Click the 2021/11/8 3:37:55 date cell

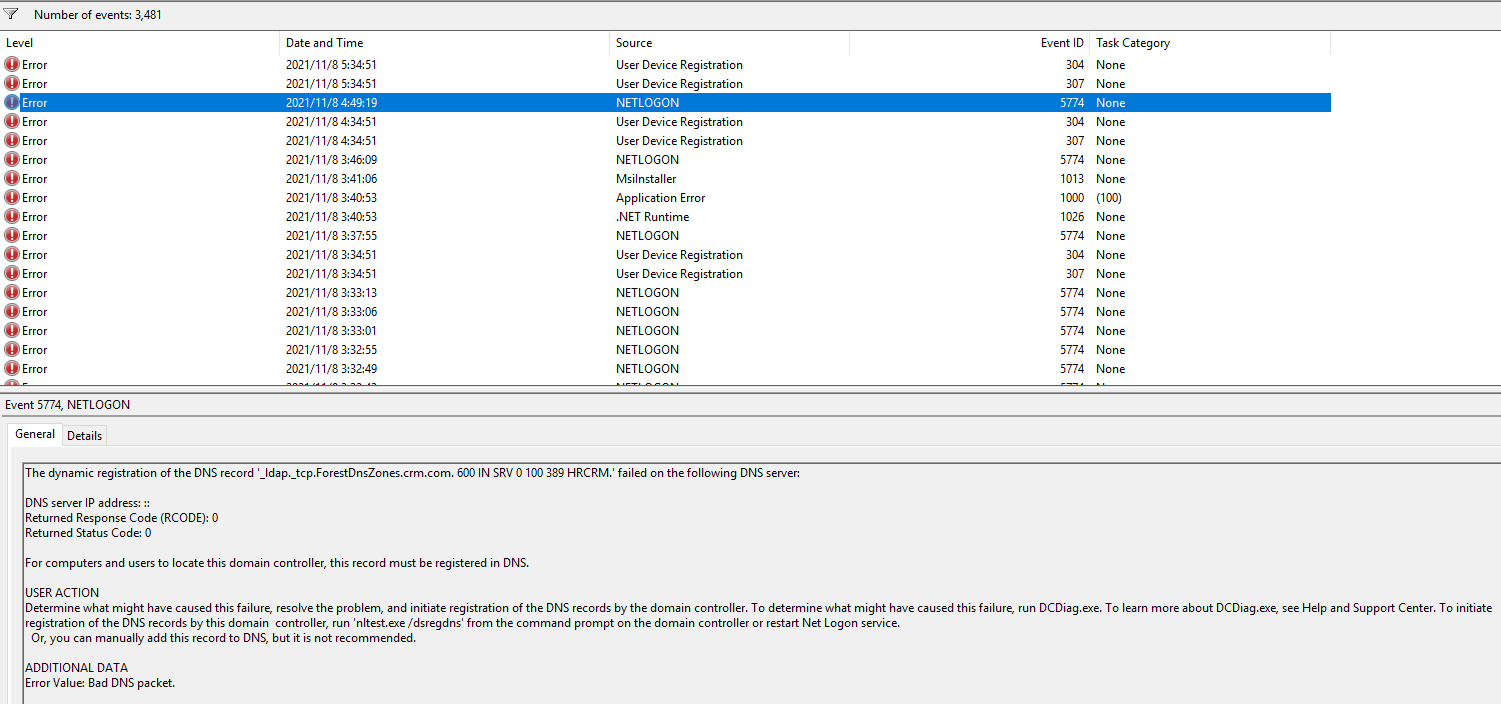point(331,236)
